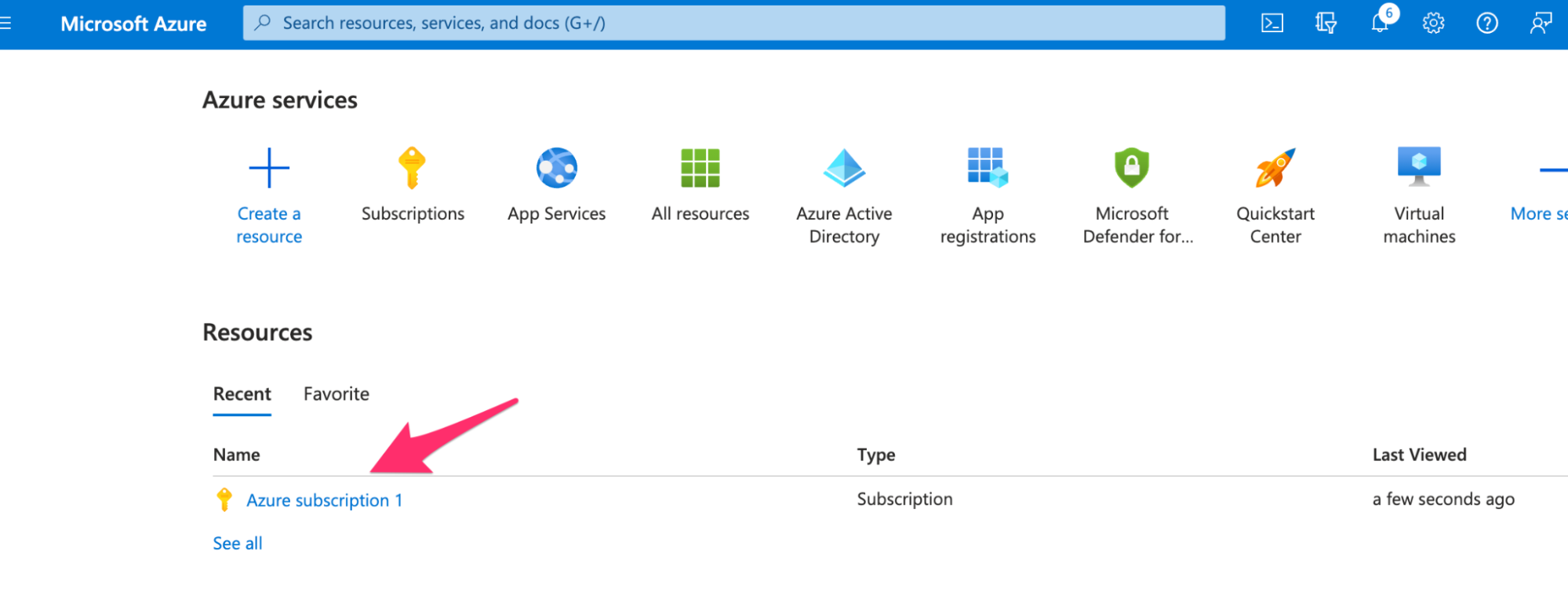
Task: Click the Quickstart Center label
Action: 1275,225
